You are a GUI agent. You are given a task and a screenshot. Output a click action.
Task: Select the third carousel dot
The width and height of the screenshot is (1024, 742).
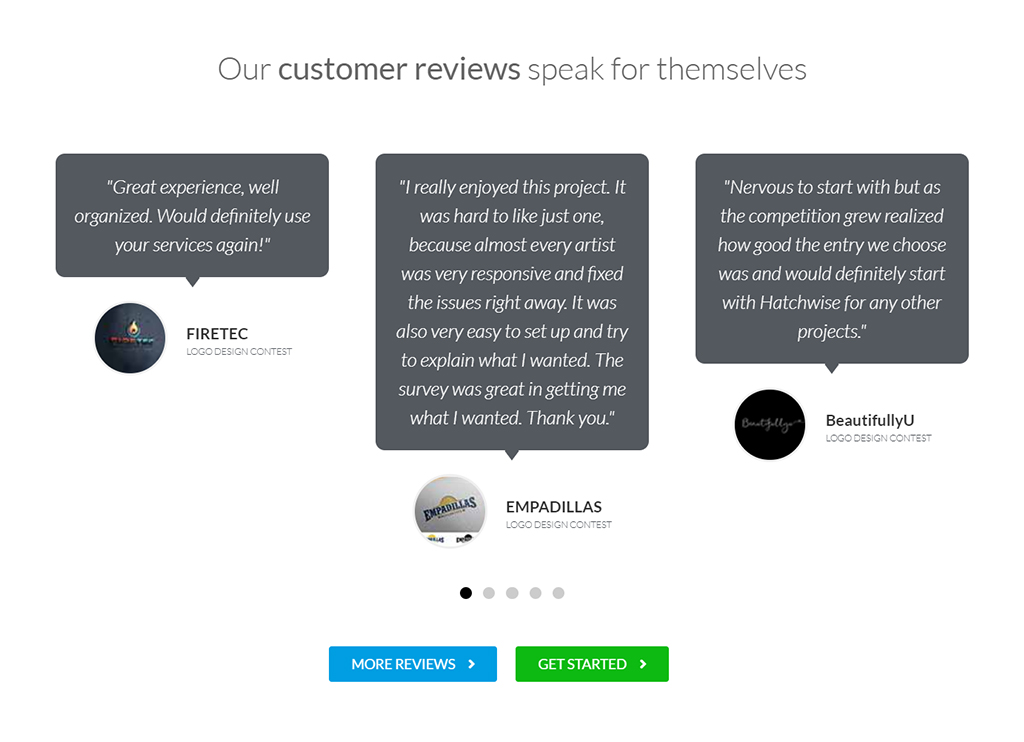pyautogui.click(x=512, y=593)
